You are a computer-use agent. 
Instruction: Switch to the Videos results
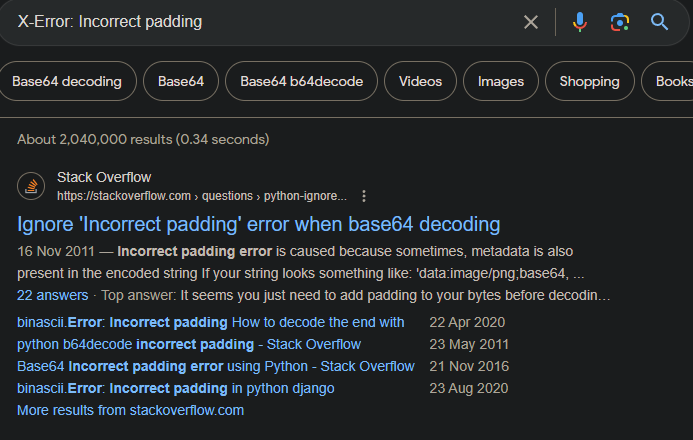pyautogui.click(x=420, y=82)
